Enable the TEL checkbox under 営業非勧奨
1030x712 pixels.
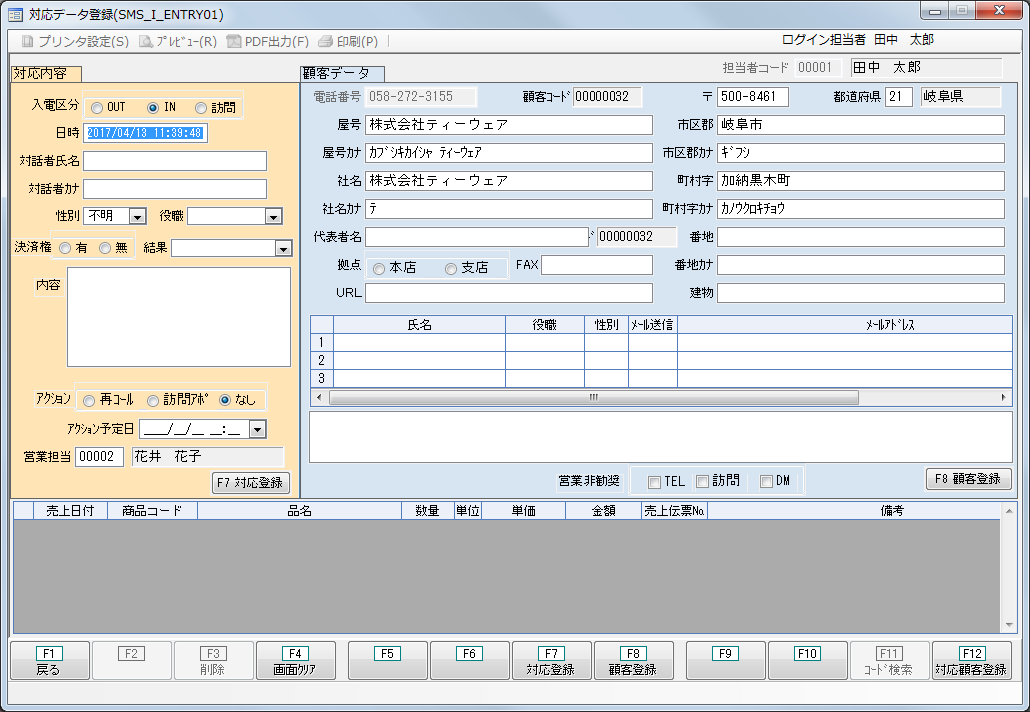[654, 482]
